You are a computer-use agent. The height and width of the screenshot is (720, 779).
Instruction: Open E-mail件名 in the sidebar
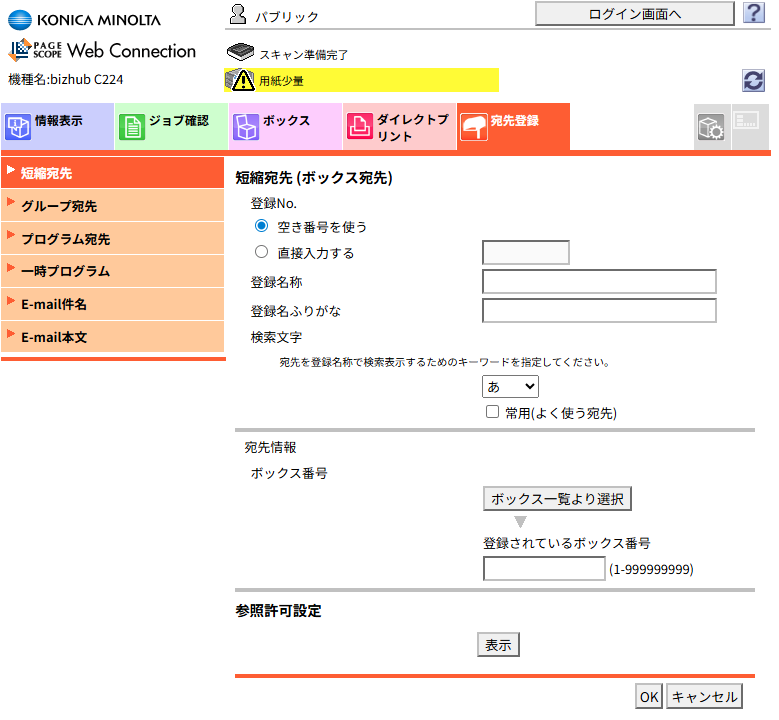tap(113, 304)
